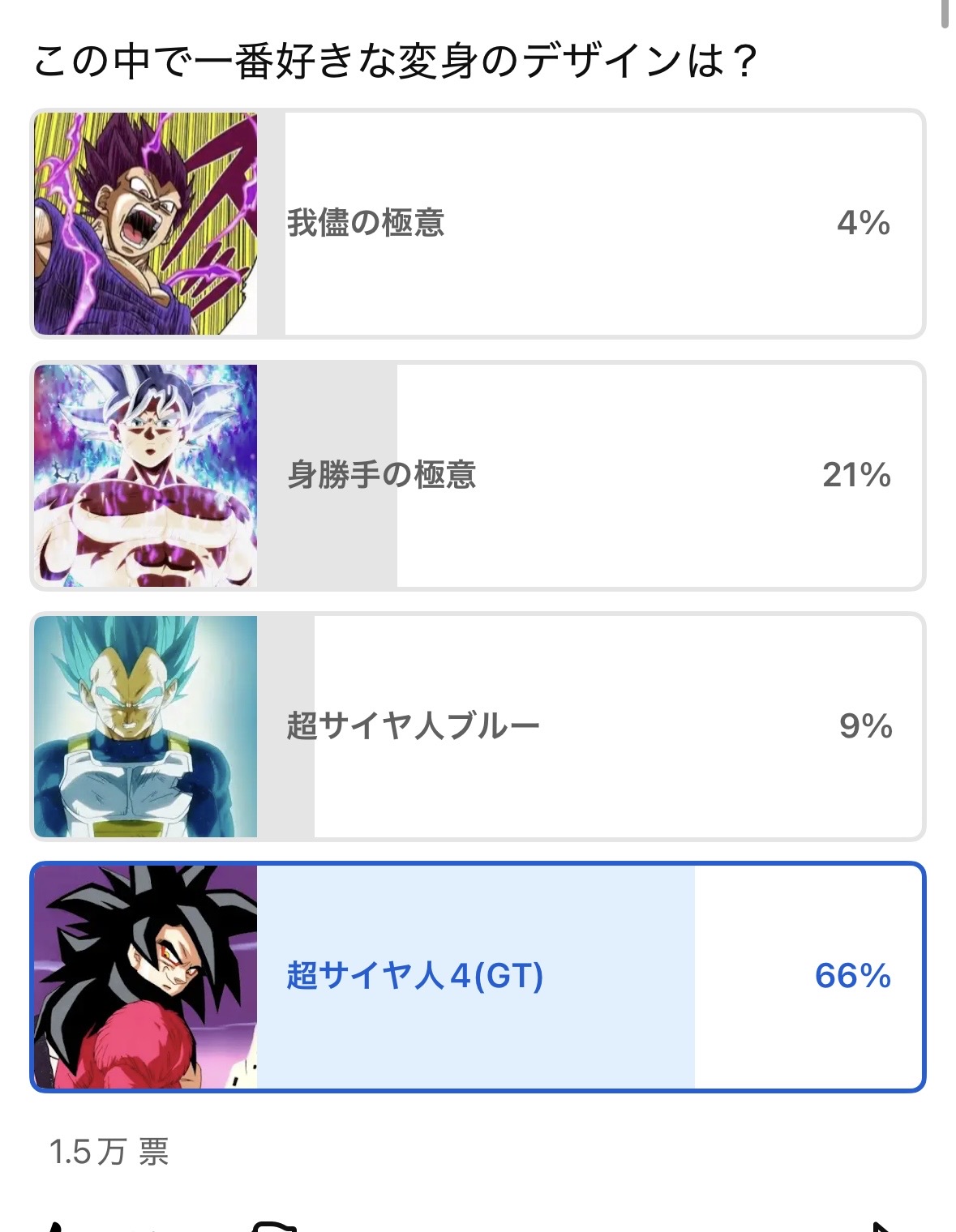This screenshot has height=1232, width=956.
Task: Click the gray vote bar fill of 身勝手の極意
Action: pos(341,535)
